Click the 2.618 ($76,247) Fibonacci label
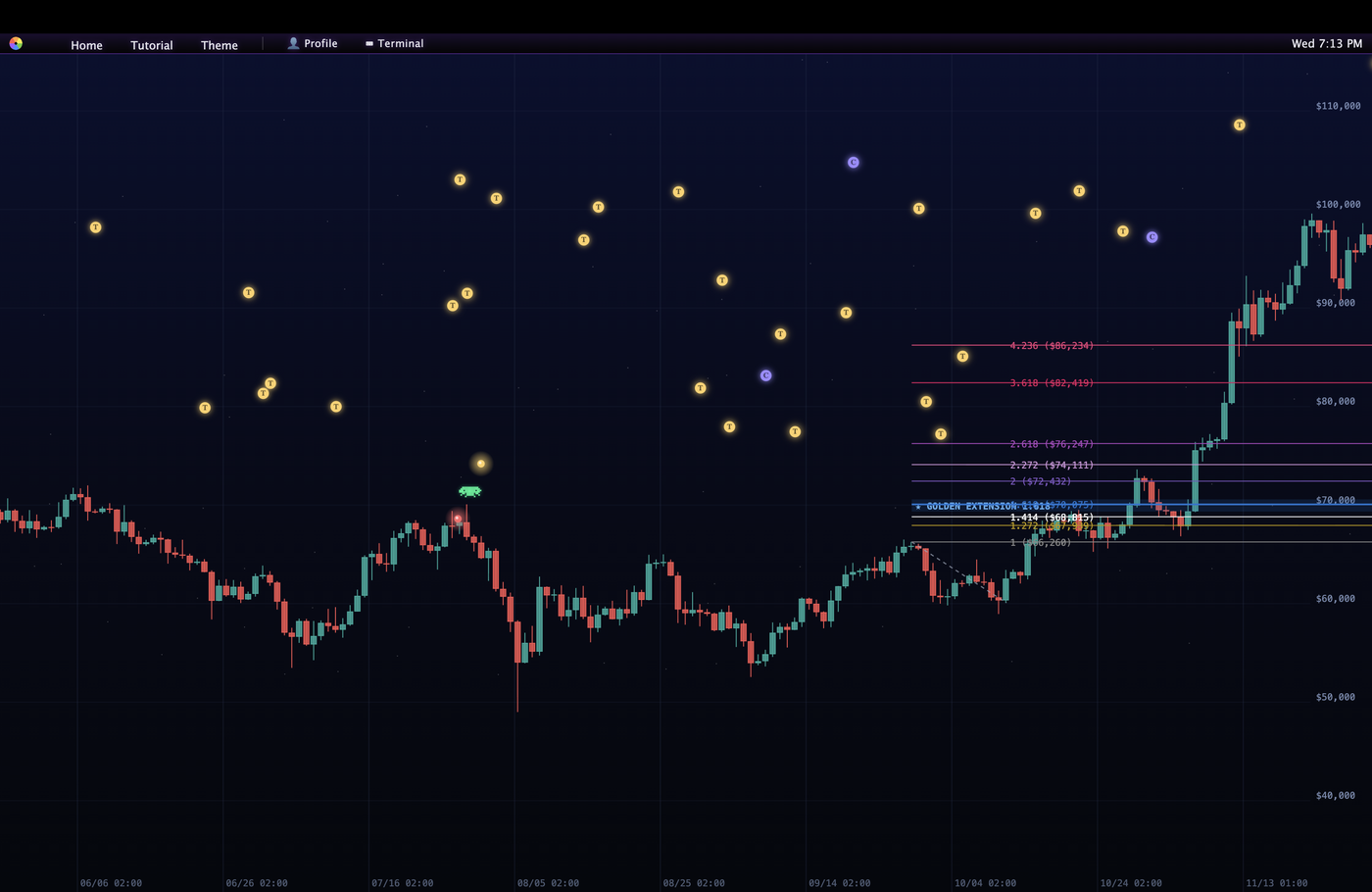The image size is (1372, 892). point(1052,444)
